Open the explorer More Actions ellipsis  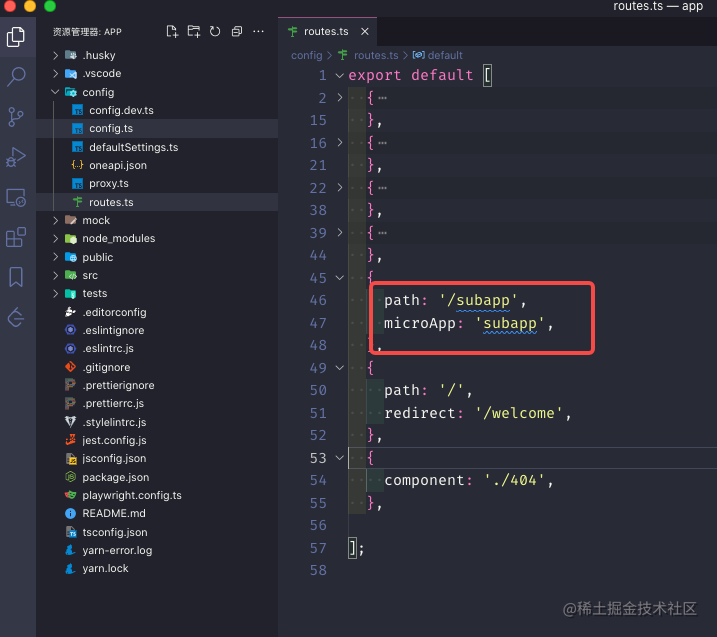click(258, 31)
